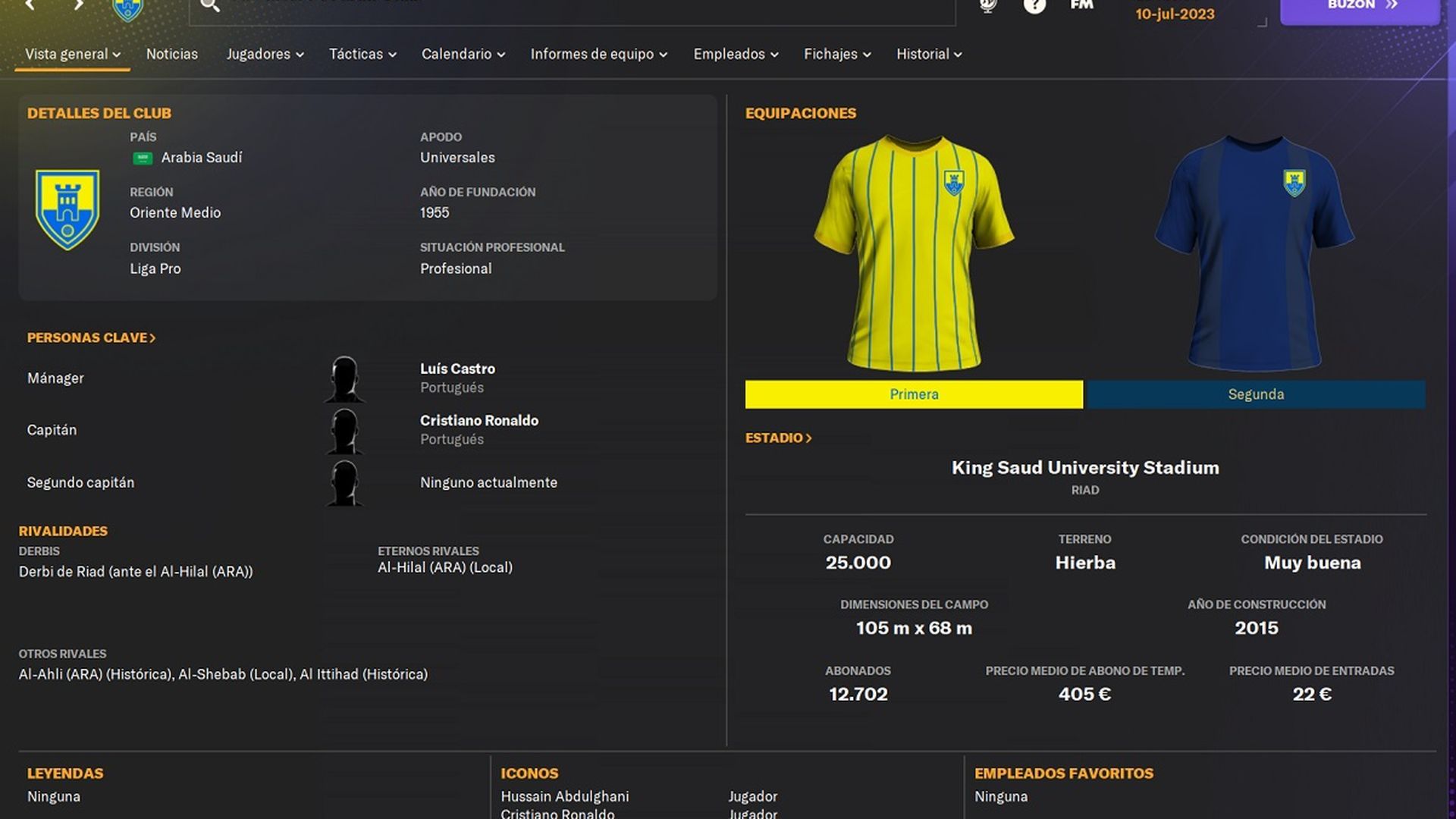Switch to the Segunda kit
Screen dimensions: 1456x819
coord(1255,394)
